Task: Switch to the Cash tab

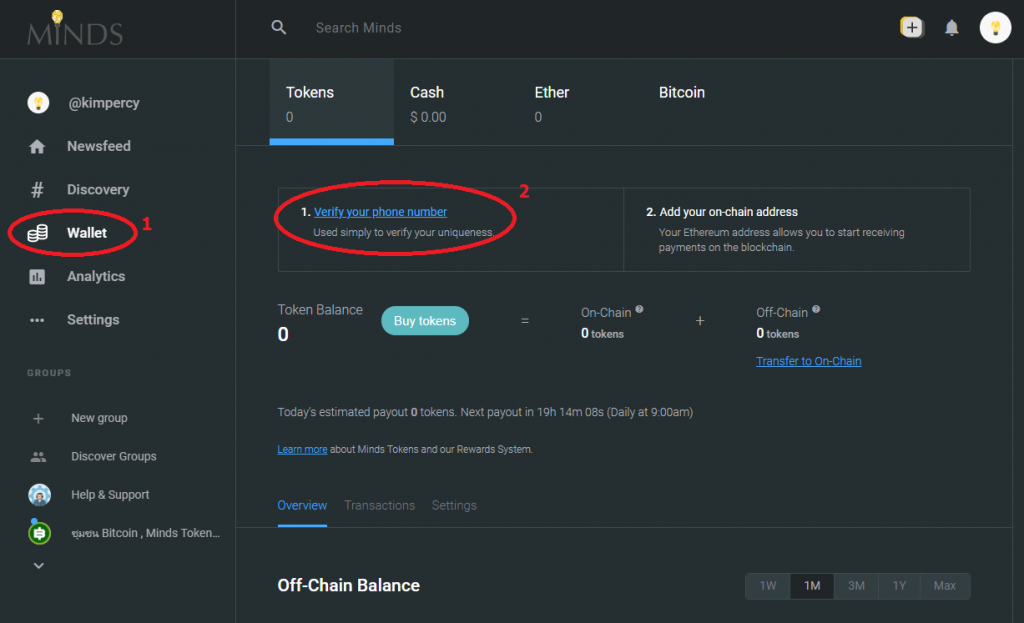Action: click(428, 103)
